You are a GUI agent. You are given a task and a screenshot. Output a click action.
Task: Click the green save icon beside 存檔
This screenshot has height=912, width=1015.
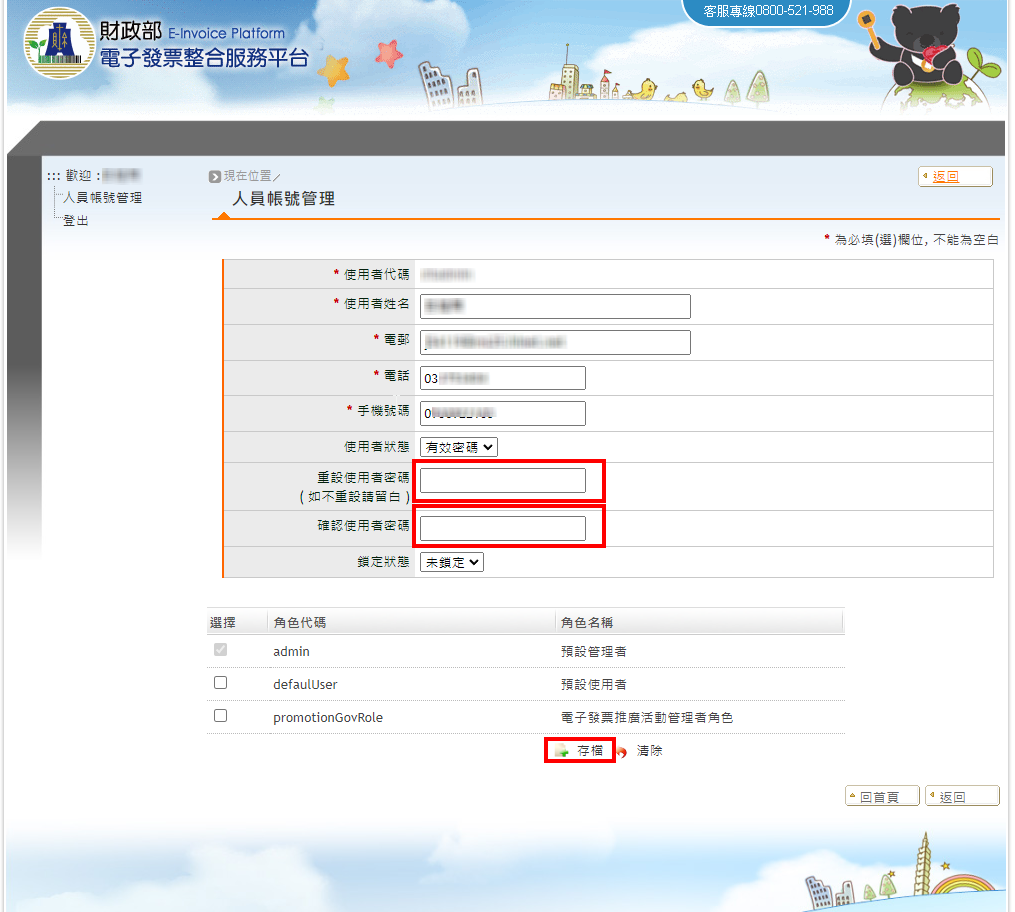pos(562,751)
